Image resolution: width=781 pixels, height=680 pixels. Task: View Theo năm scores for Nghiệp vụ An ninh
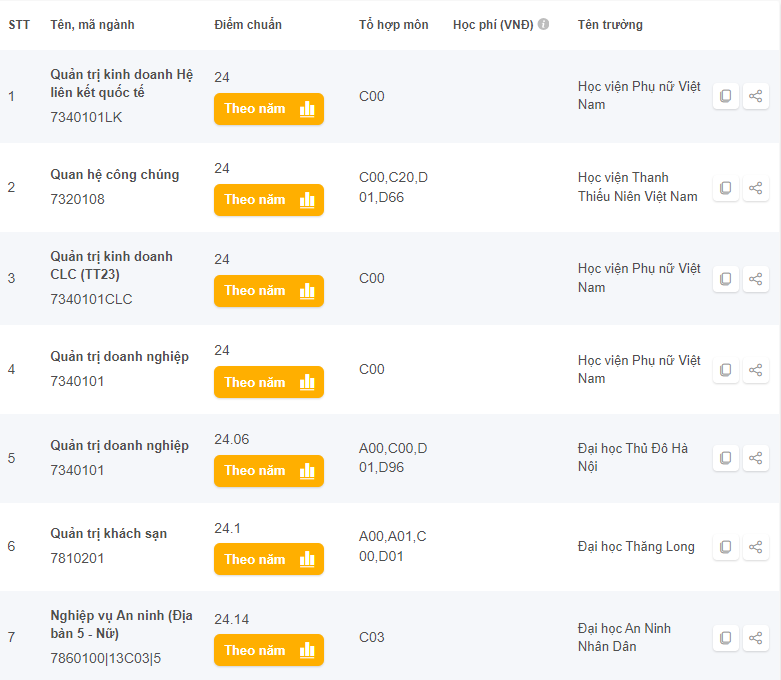(268, 650)
